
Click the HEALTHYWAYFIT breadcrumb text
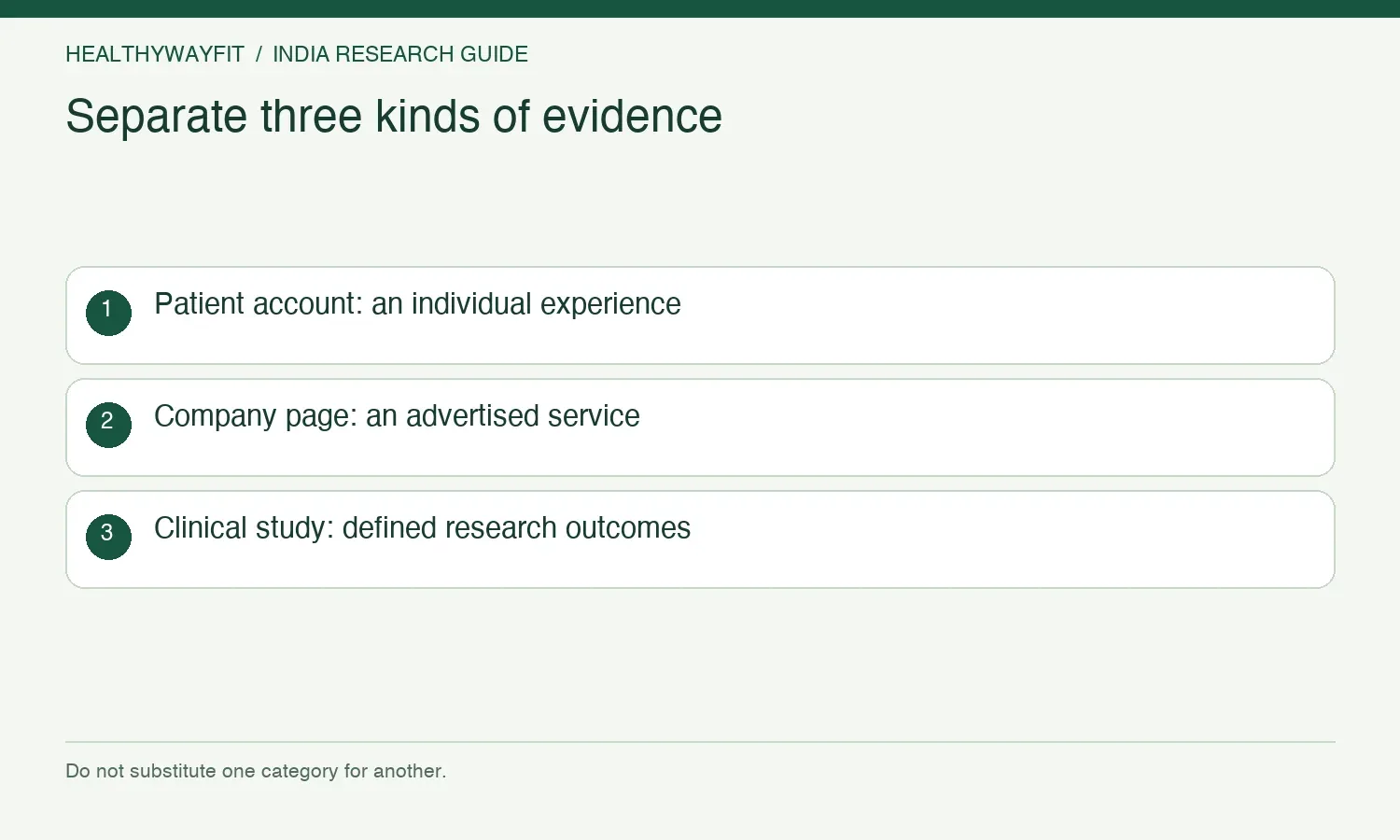[x=155, y=54]
